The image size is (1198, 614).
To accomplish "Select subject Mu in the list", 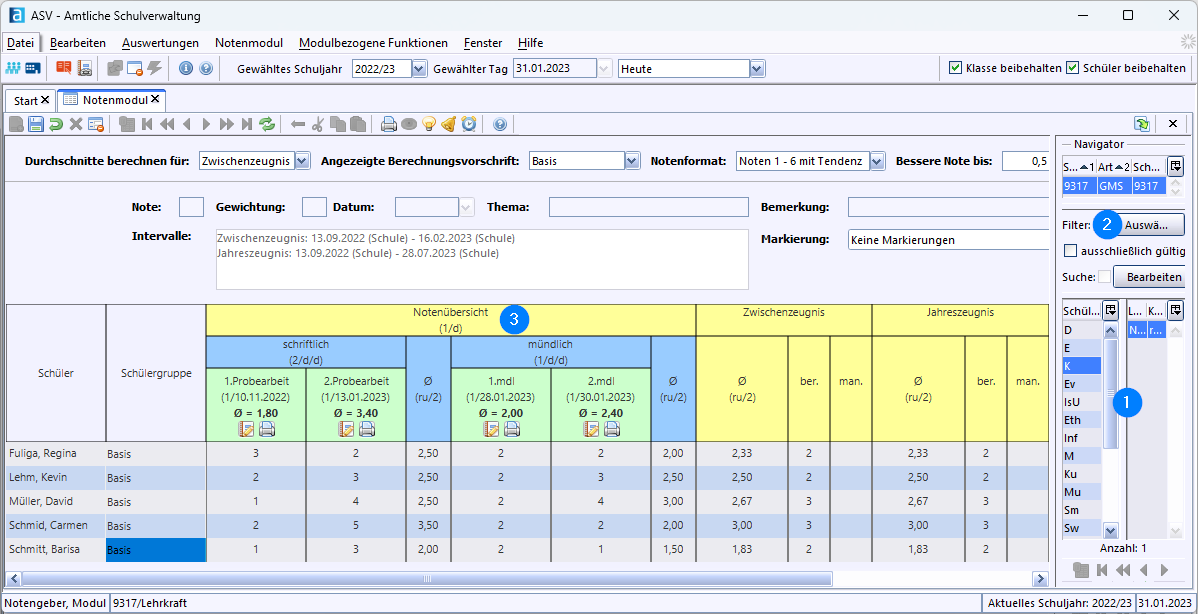I will pyautogui.click(x=1081, y=492).
